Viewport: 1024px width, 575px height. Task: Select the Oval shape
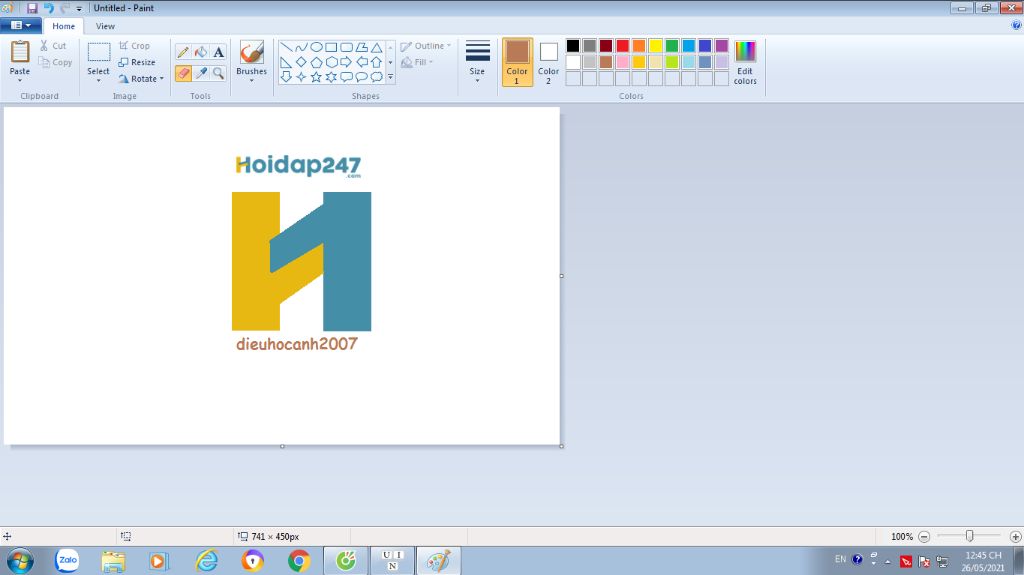point(316,48)
